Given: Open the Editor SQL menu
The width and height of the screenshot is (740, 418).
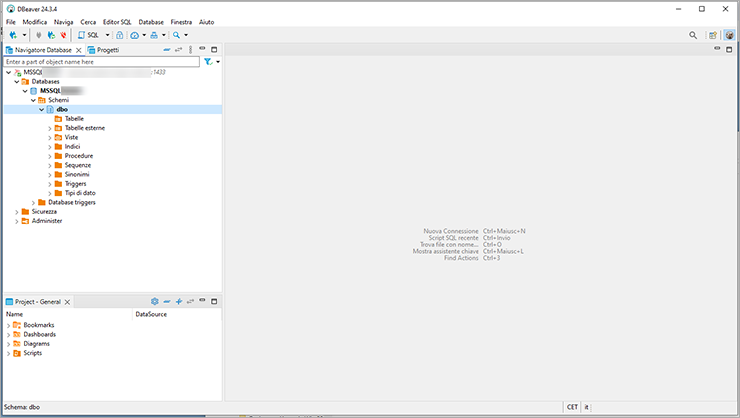Looking at the screenshot, I should point(117,22).
